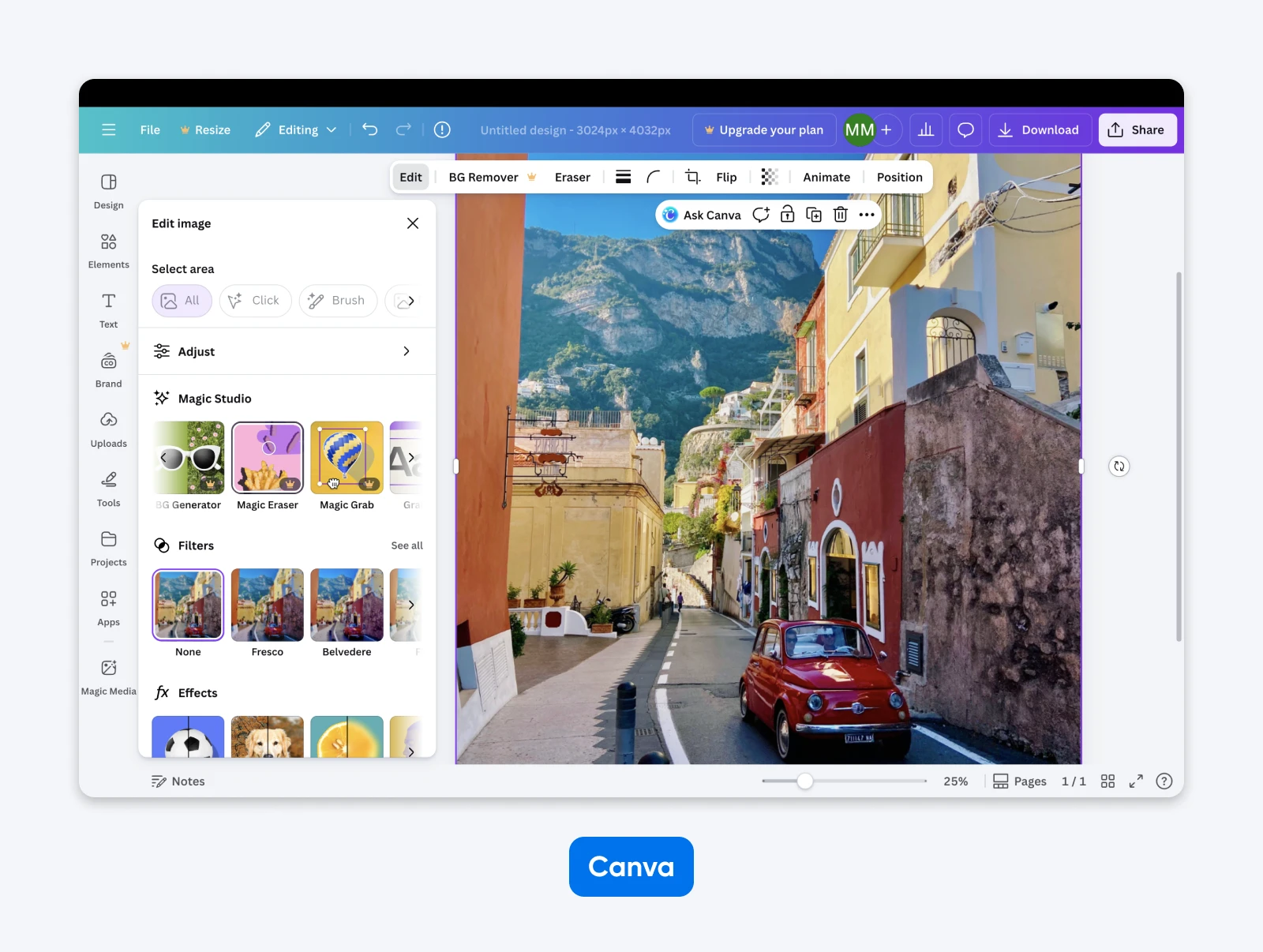This screenshot has width=1263, height=952.
Task: Click the transparency icon on the toolbar
Action: click(x=770, y=177)
